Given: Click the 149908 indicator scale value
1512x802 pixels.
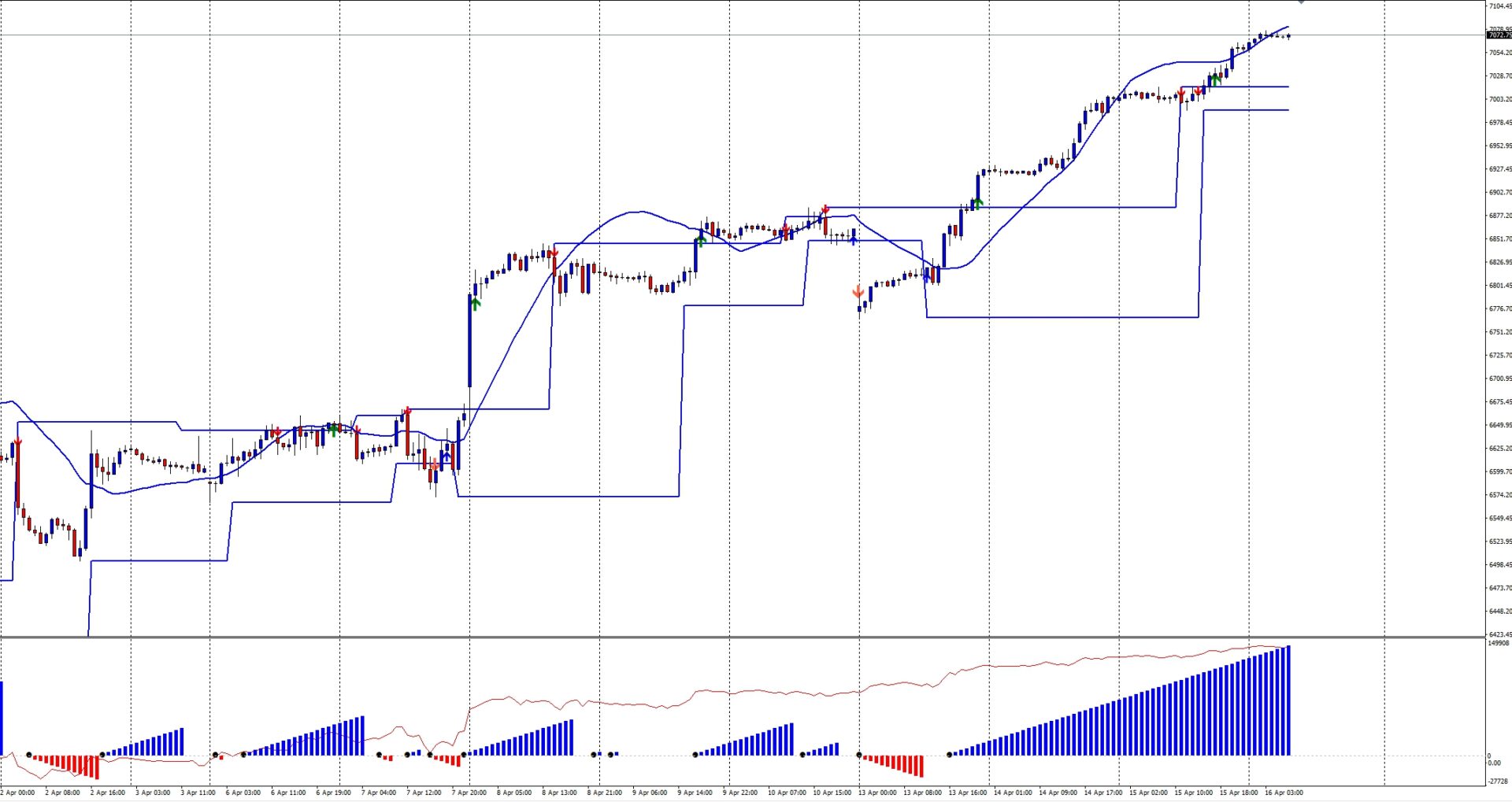Looking at the screenshot, I should [1498, 643].
